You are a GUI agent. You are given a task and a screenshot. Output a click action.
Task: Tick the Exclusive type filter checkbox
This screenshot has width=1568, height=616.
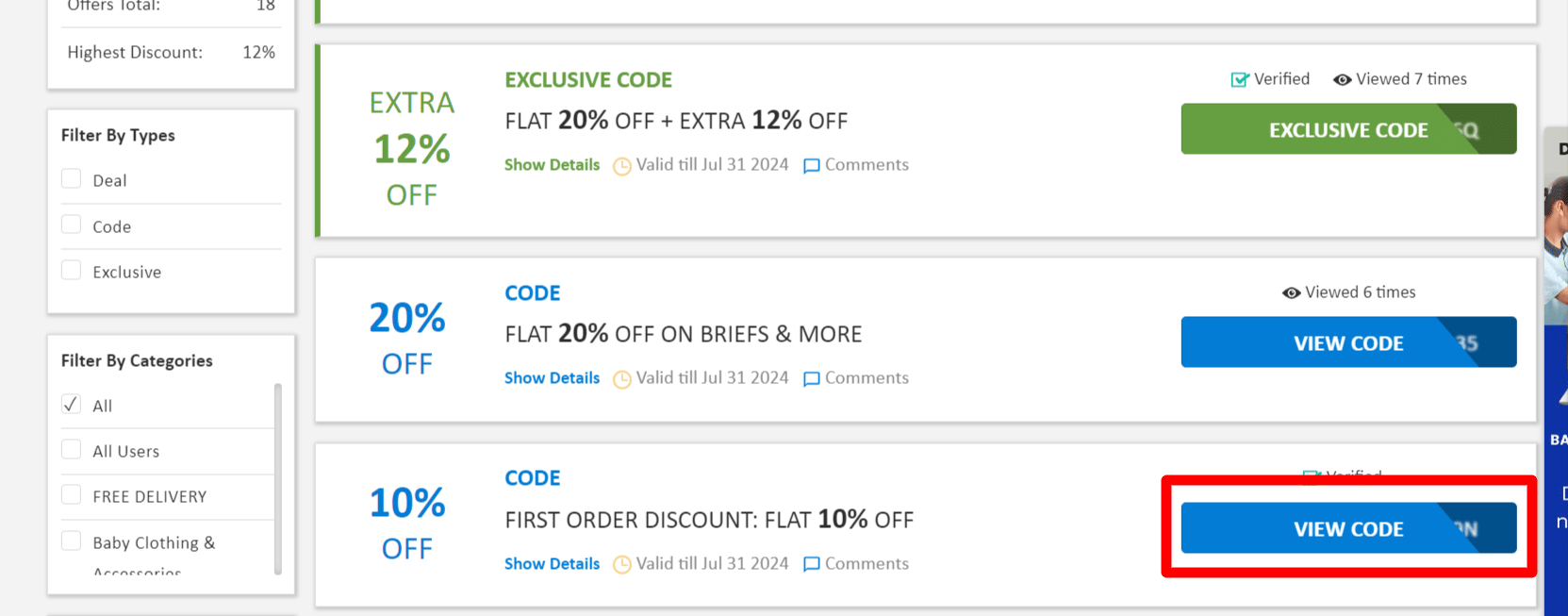tap(72, 271)
